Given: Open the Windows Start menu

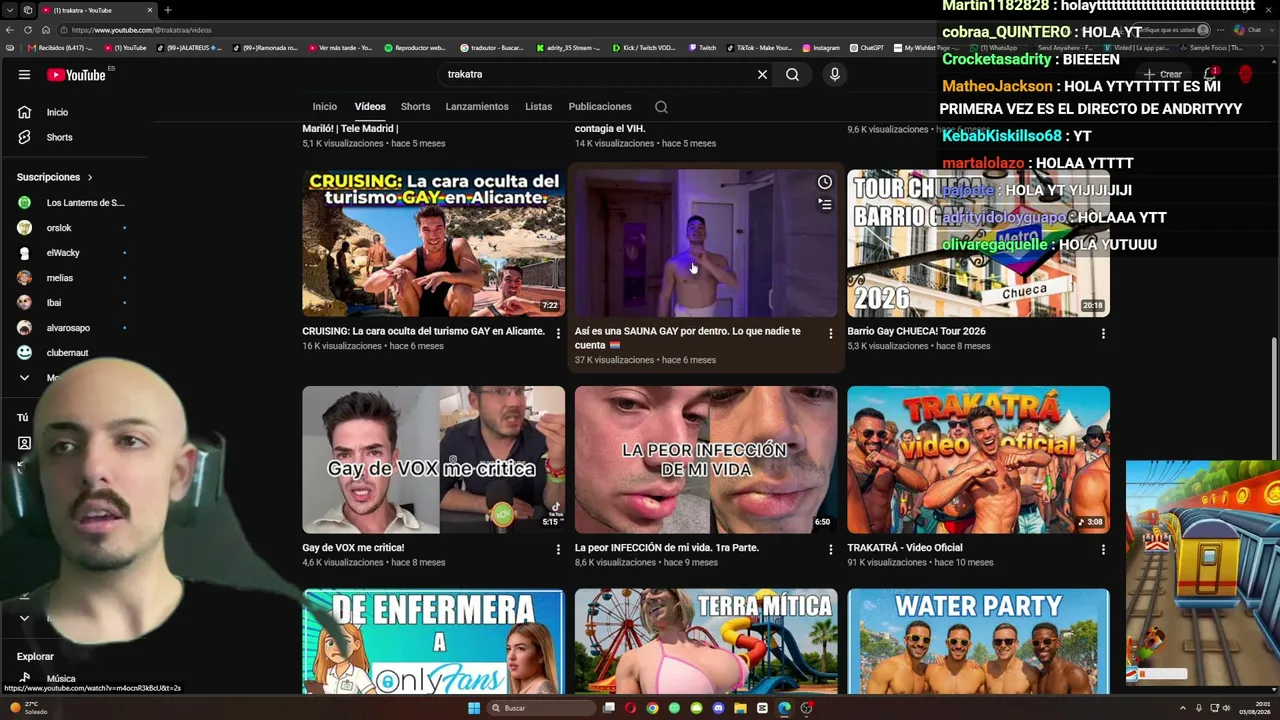Looking at the screenshot, I should tap(474, 708).
